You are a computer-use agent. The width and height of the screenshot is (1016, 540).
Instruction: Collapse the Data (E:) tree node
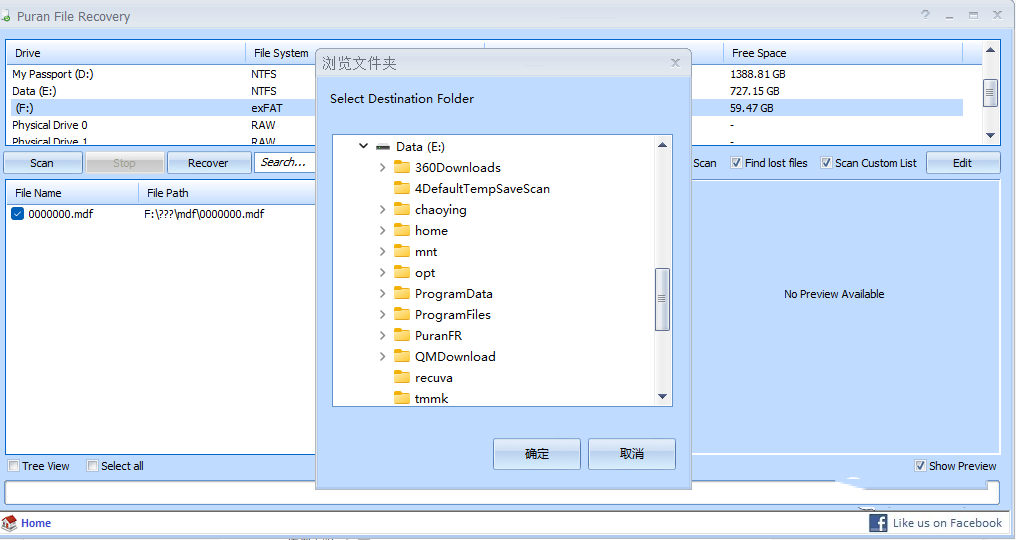[364, 147]
